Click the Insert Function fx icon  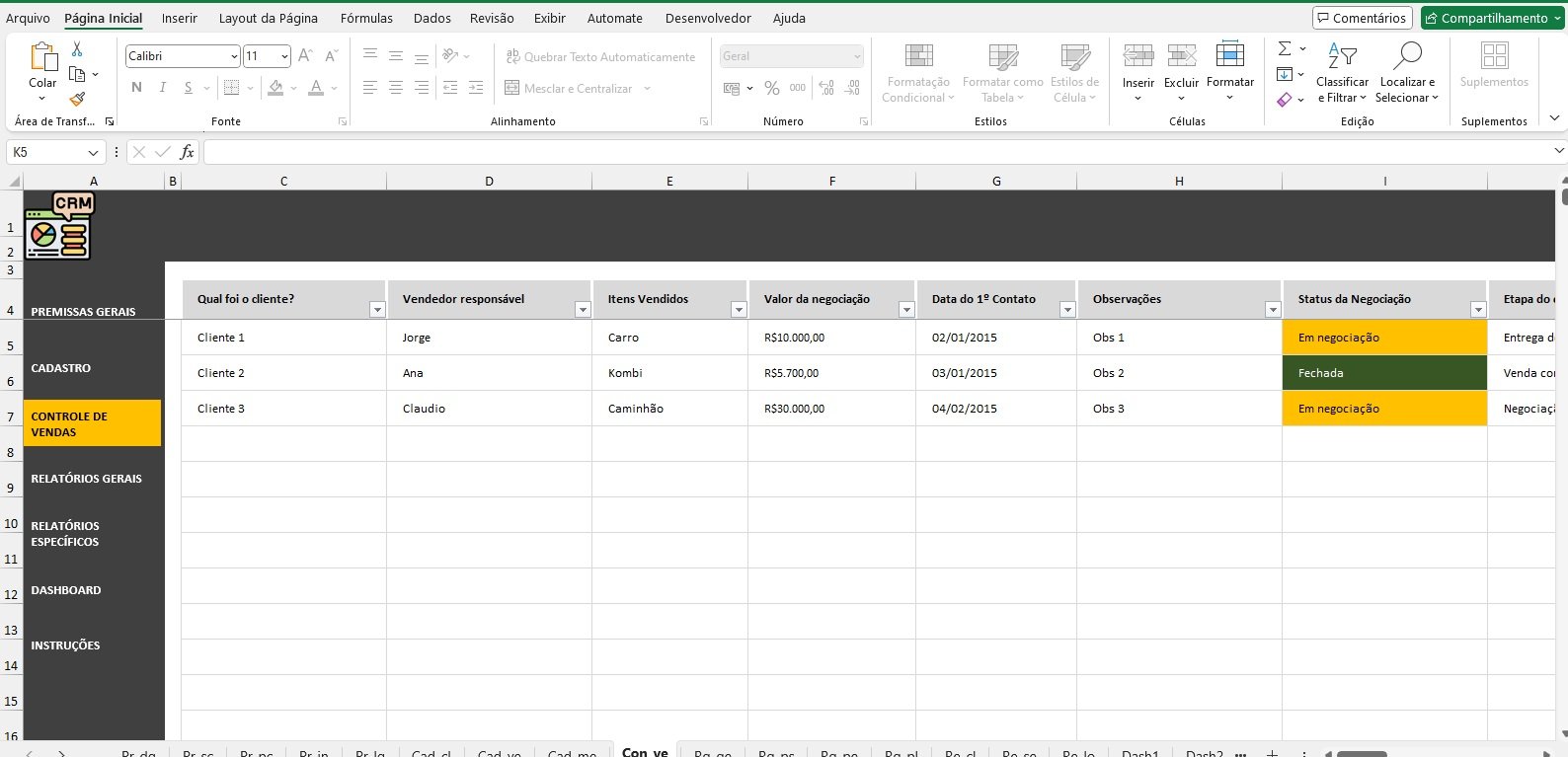[187, 152]
